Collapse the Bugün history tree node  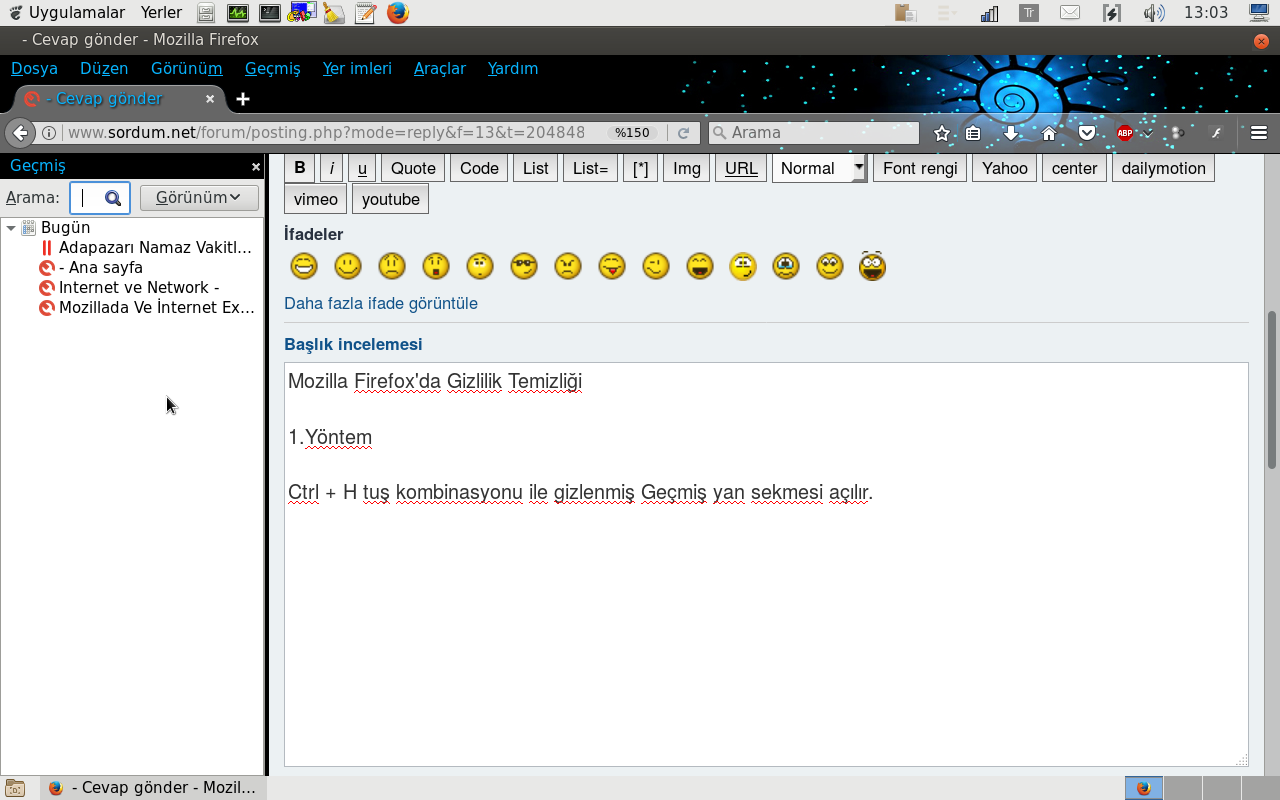[11, 228]
